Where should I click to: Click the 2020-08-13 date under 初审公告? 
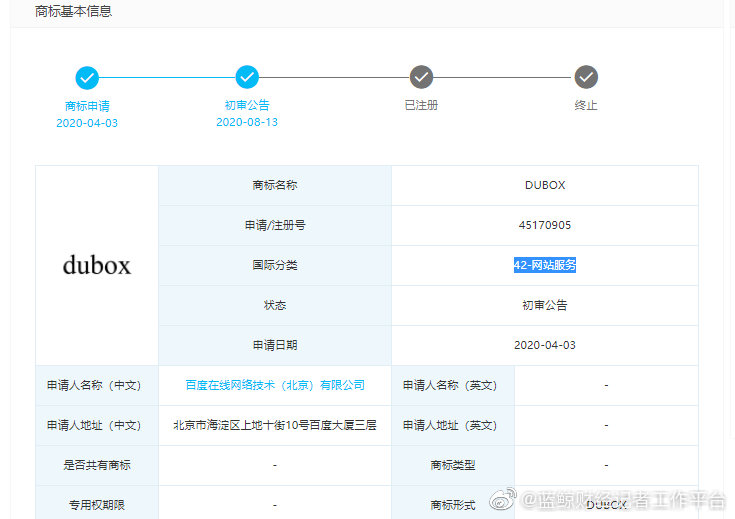pos(247,122)
